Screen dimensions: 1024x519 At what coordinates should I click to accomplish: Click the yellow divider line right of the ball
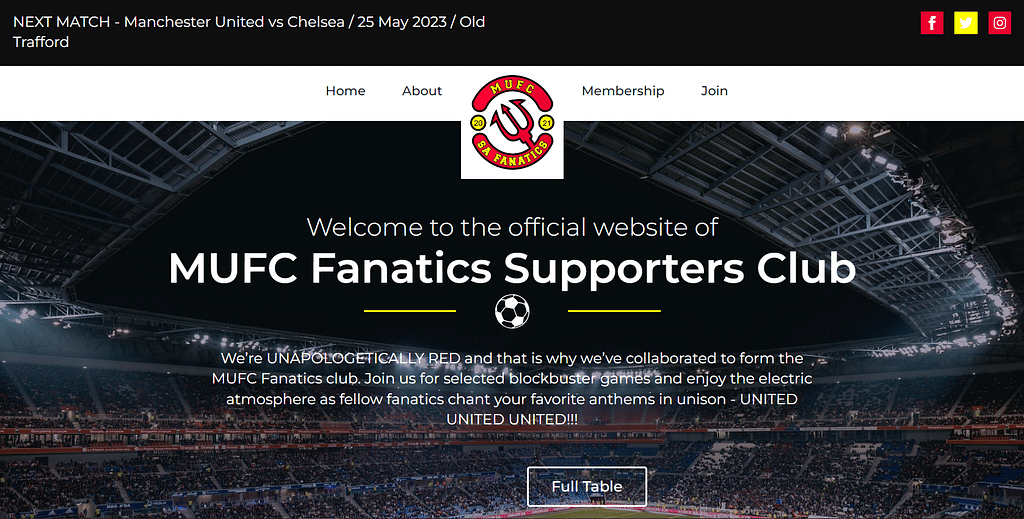click(x=615, y=311)
